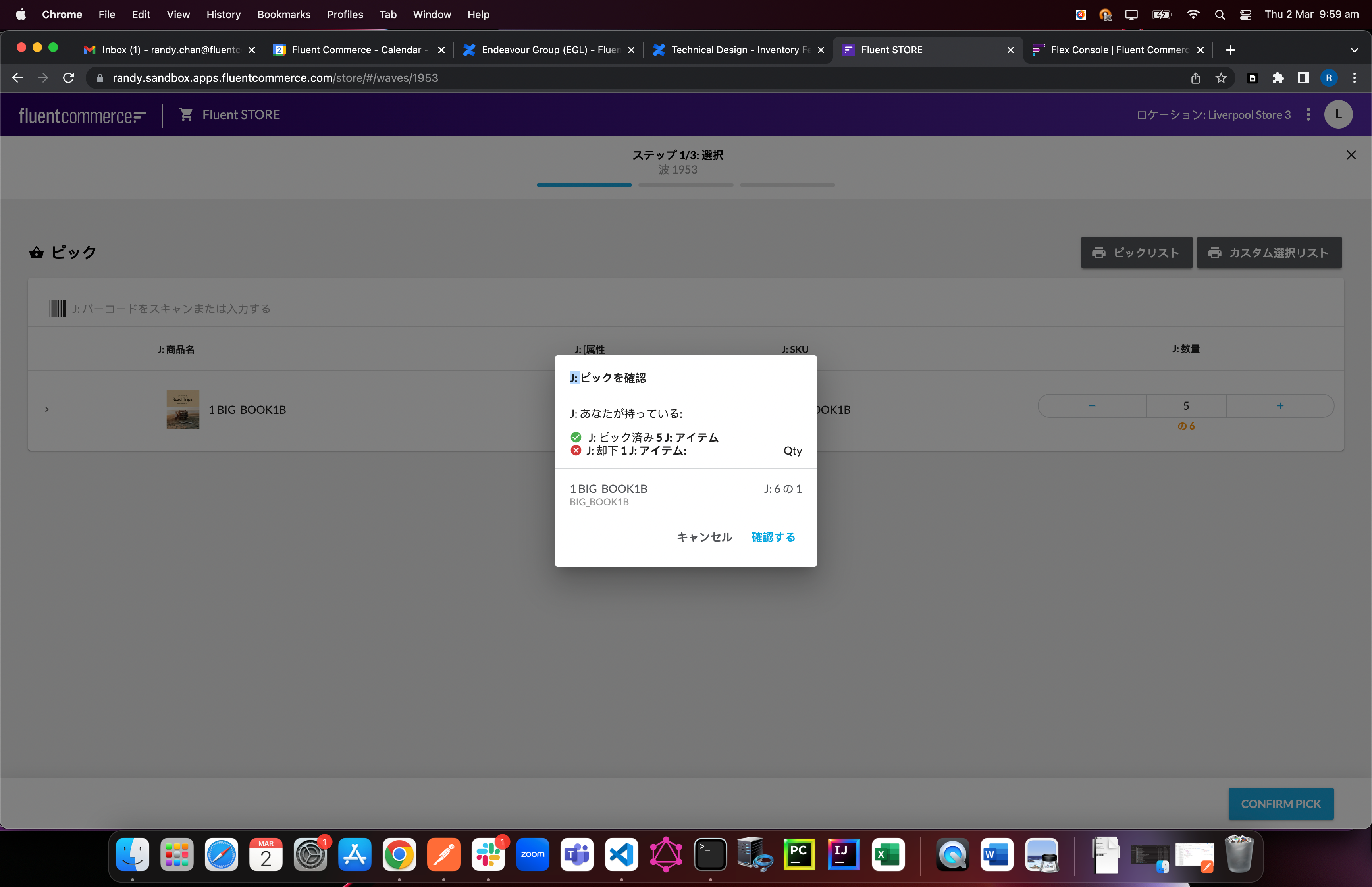Switch to Flex Console tab
Screen dimensions: 1372x887
(1119, 50)
